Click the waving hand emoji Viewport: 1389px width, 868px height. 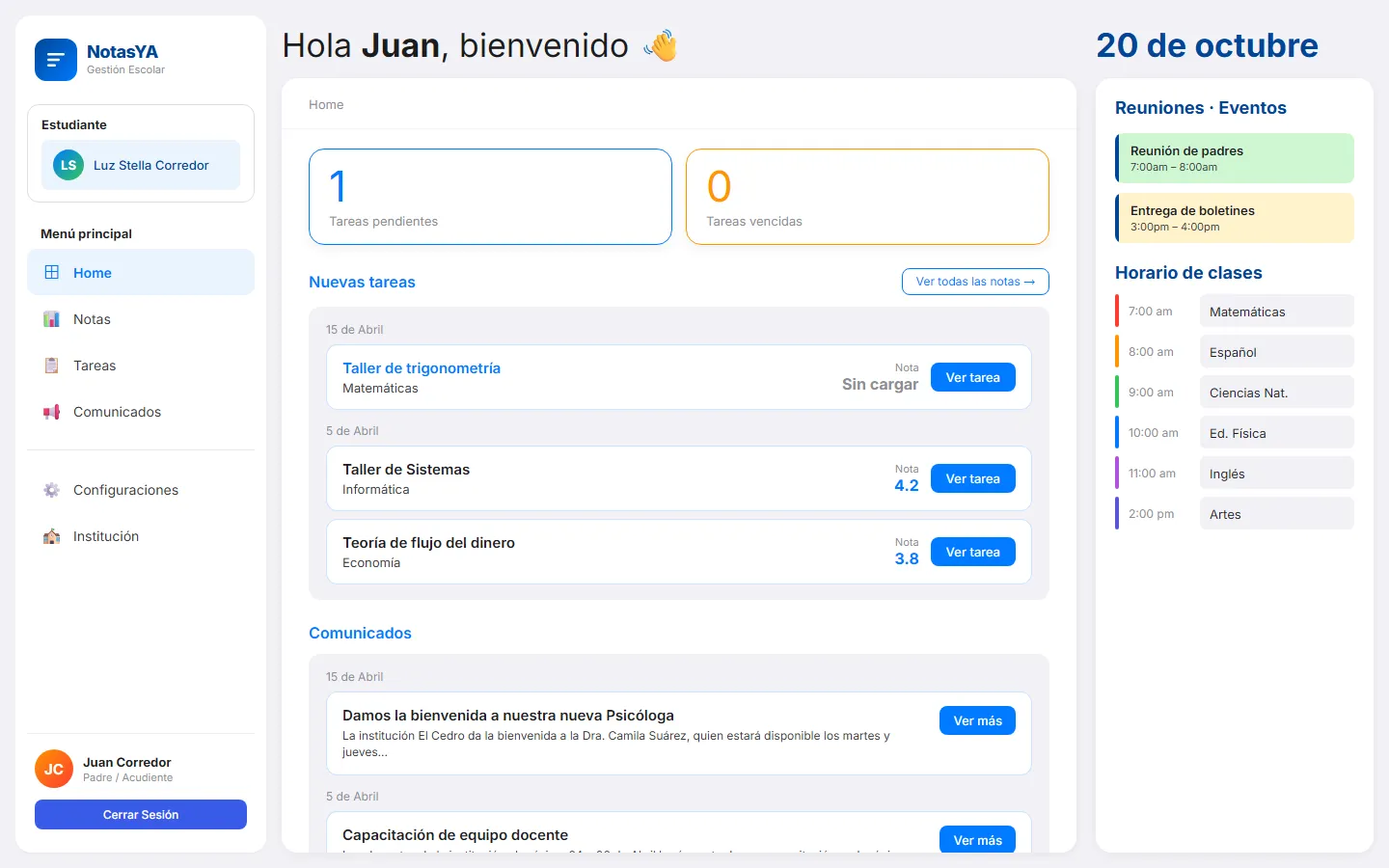(662, 45)
